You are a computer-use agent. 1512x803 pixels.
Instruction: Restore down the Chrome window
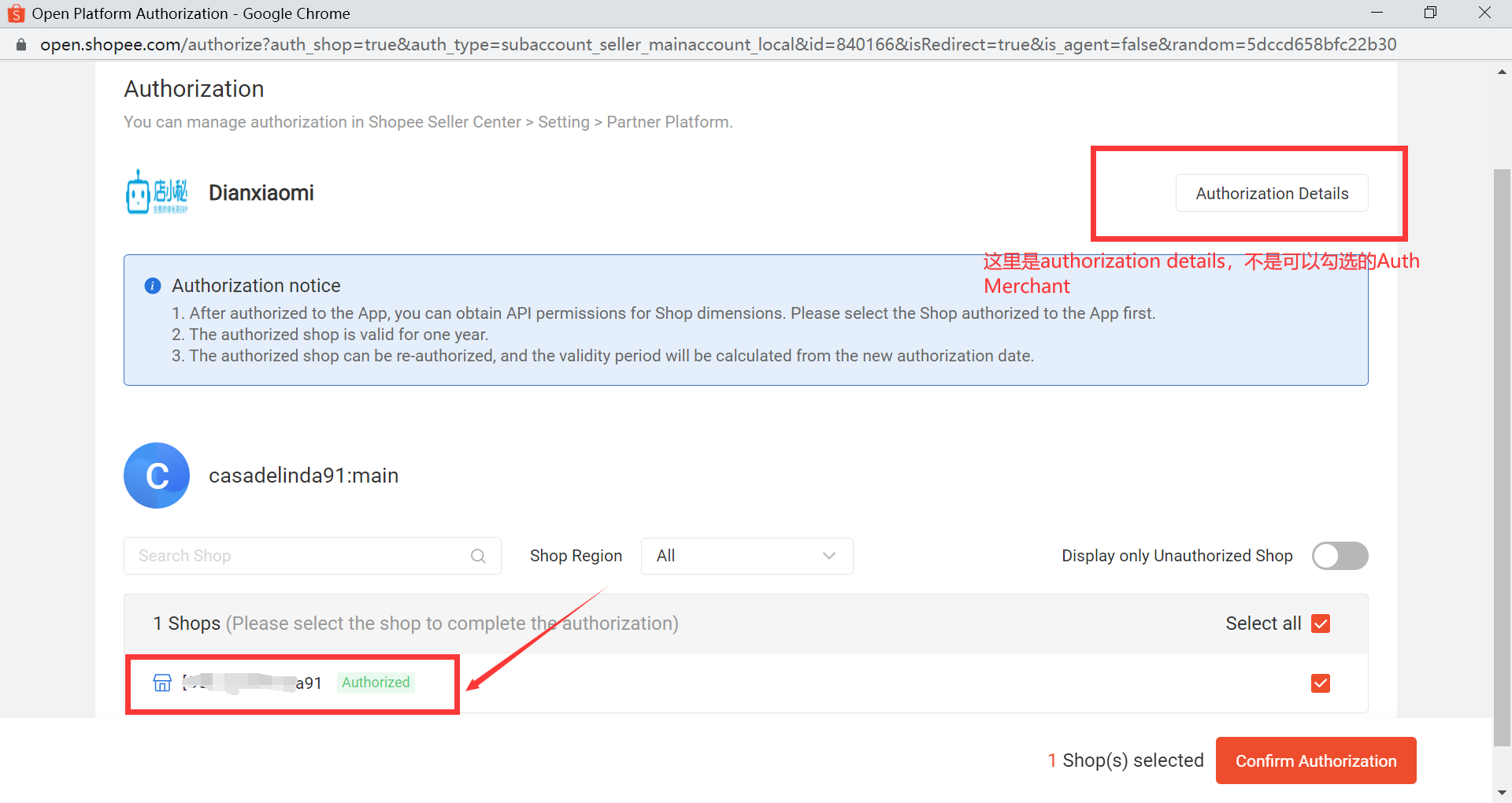(x=1430, y=13)
